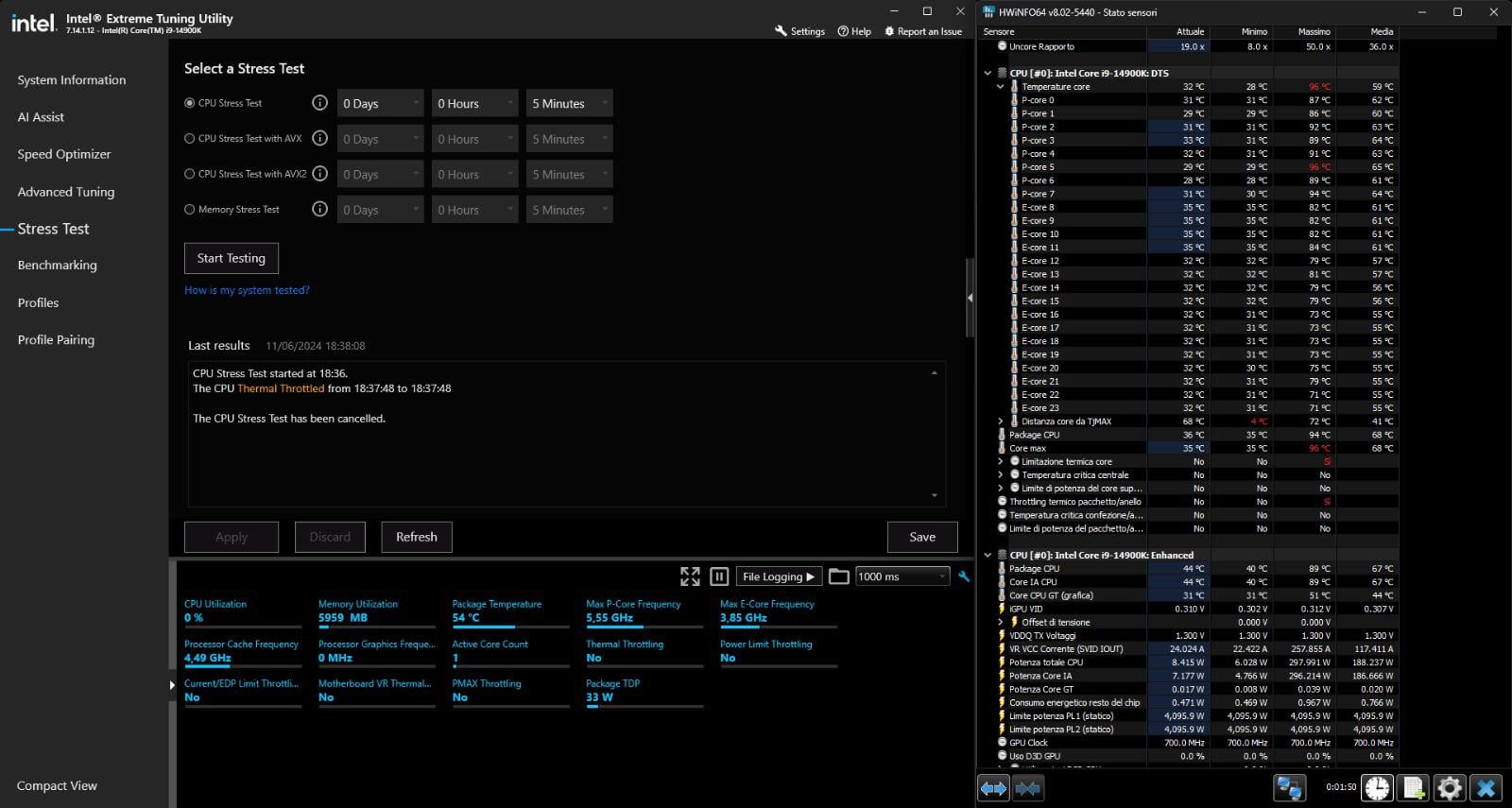Open Profile Pairing in the sidebar
The image size is (1512, 808).
click(56, 340)
